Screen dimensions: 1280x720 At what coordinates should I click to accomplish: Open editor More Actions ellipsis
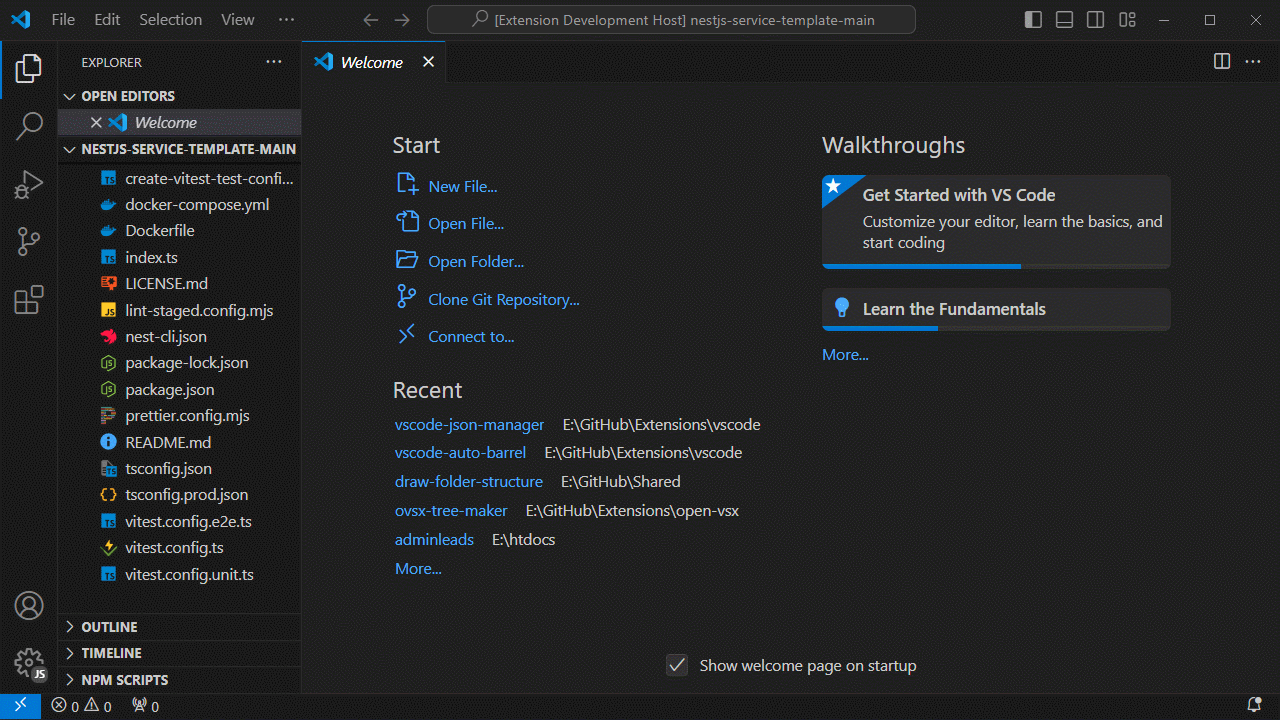coord(1253,62)
